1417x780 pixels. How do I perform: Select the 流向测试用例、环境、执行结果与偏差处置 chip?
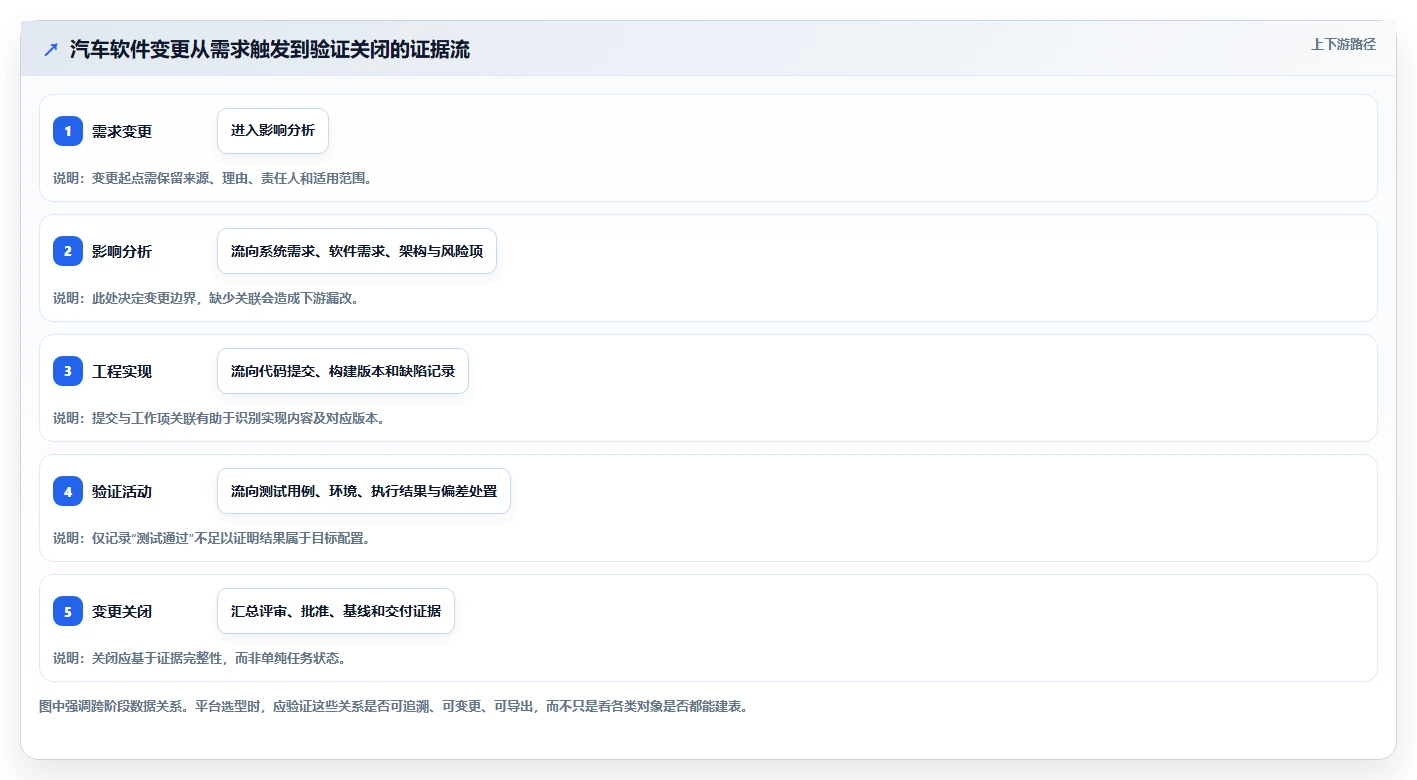click(x=364, y=491)
